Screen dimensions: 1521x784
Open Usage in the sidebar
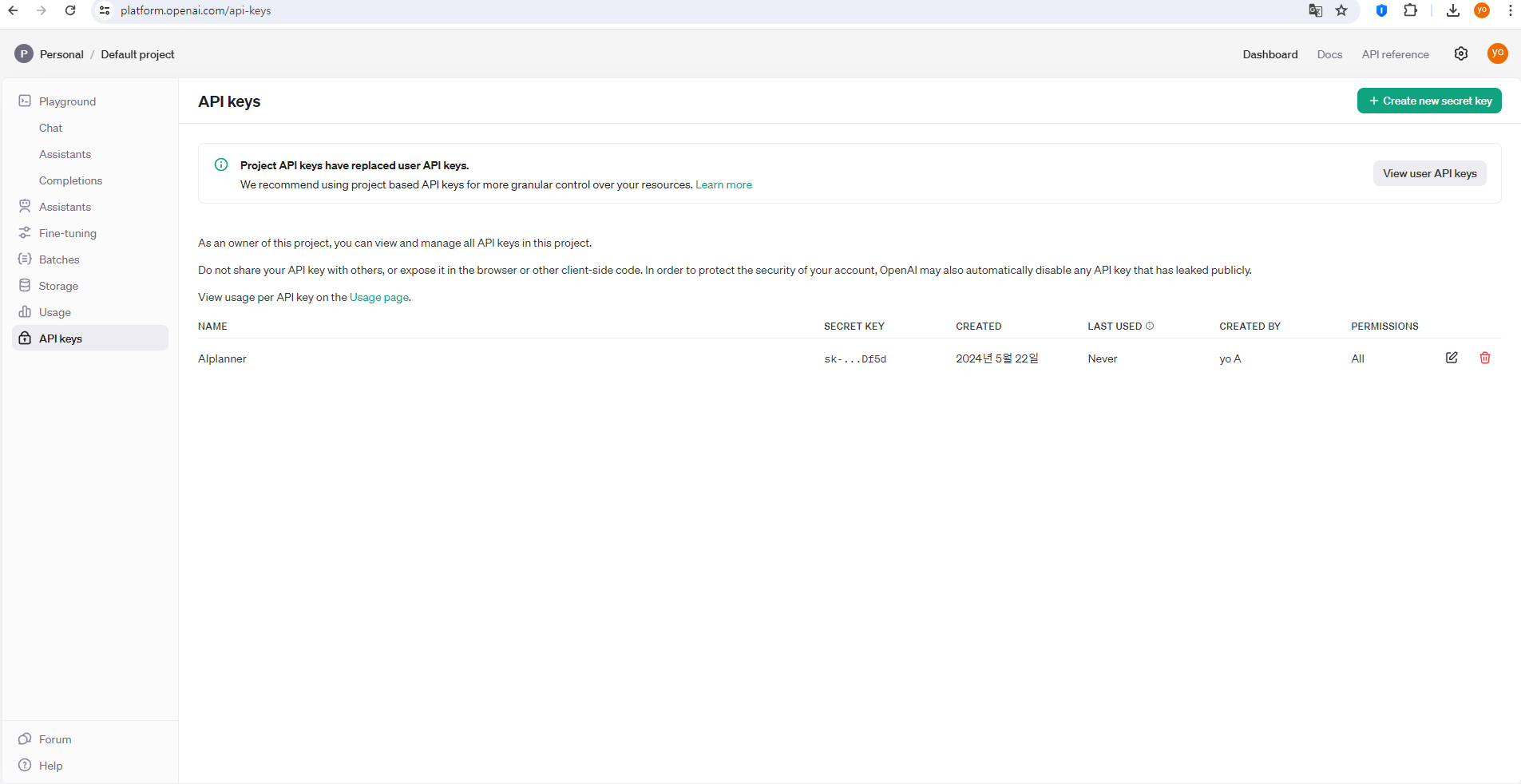click(55, 312)
